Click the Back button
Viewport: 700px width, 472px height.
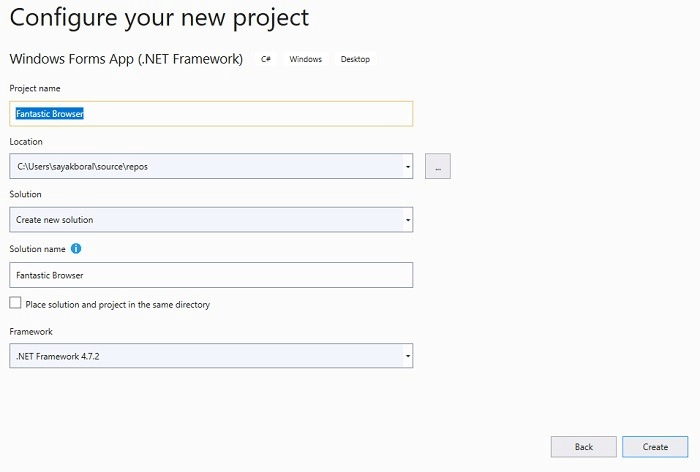[x=583, y=447]
